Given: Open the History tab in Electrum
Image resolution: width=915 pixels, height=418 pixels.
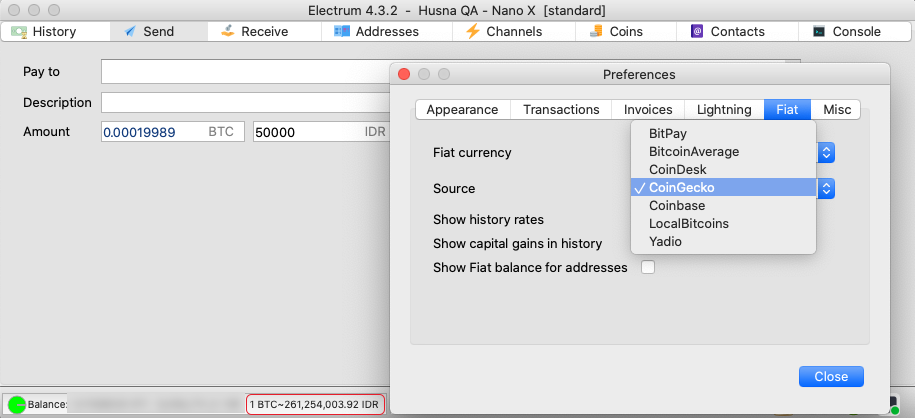Looking at the screenshot, I should coord(55,32).
